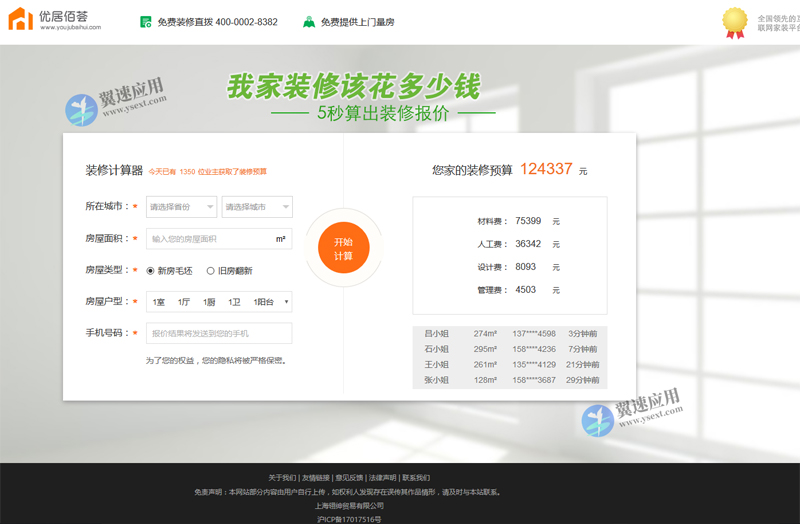Image resolution: width=800 pixels, height=524 pixels.
Task: Click the green phone hotline icon
Action: (x=145, y=22)
